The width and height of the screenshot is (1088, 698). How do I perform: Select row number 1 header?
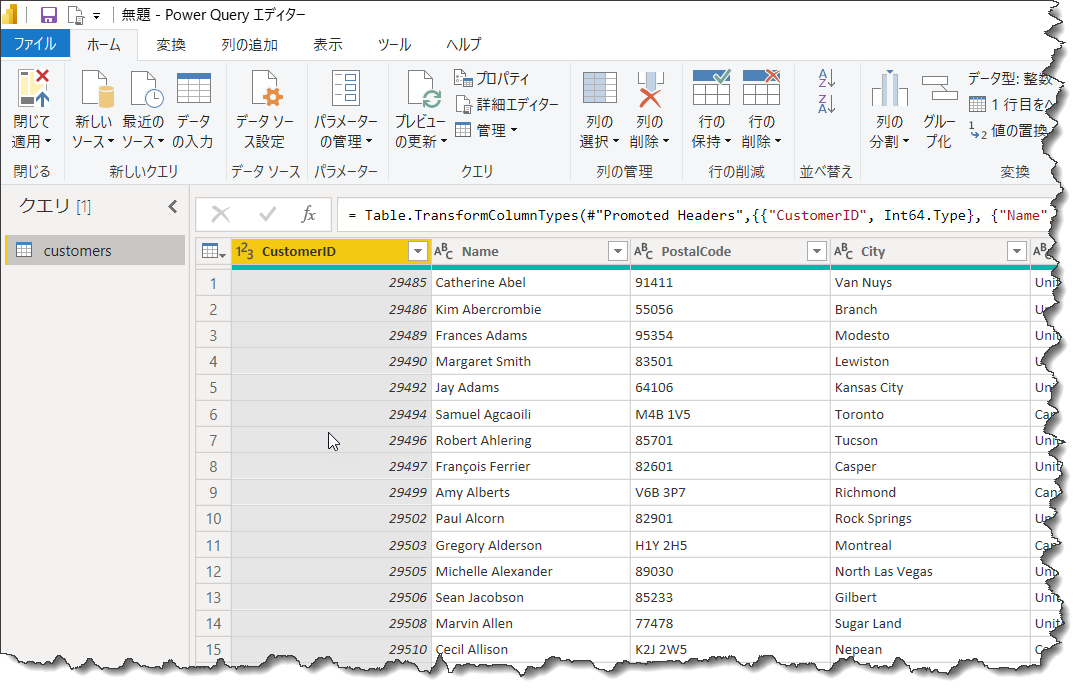pyautogui.click(x=213, y=283)
